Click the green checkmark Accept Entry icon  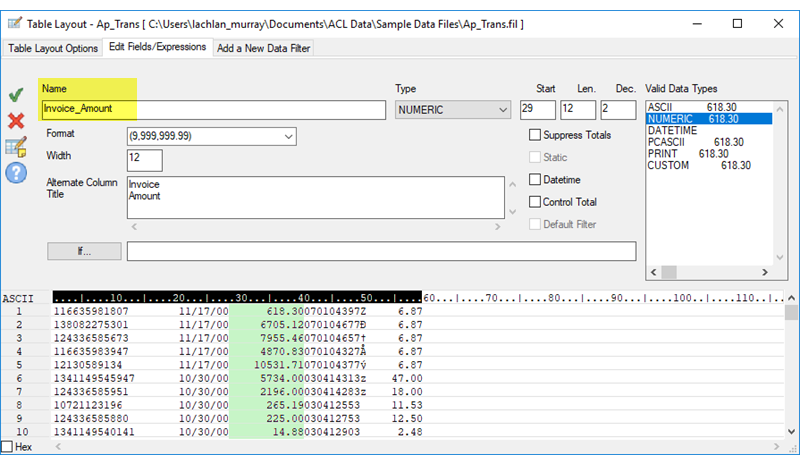tap(16, 96)
